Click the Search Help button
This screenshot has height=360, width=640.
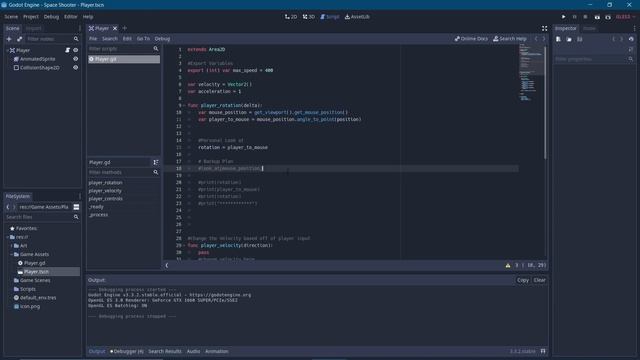tap(510, 39)
